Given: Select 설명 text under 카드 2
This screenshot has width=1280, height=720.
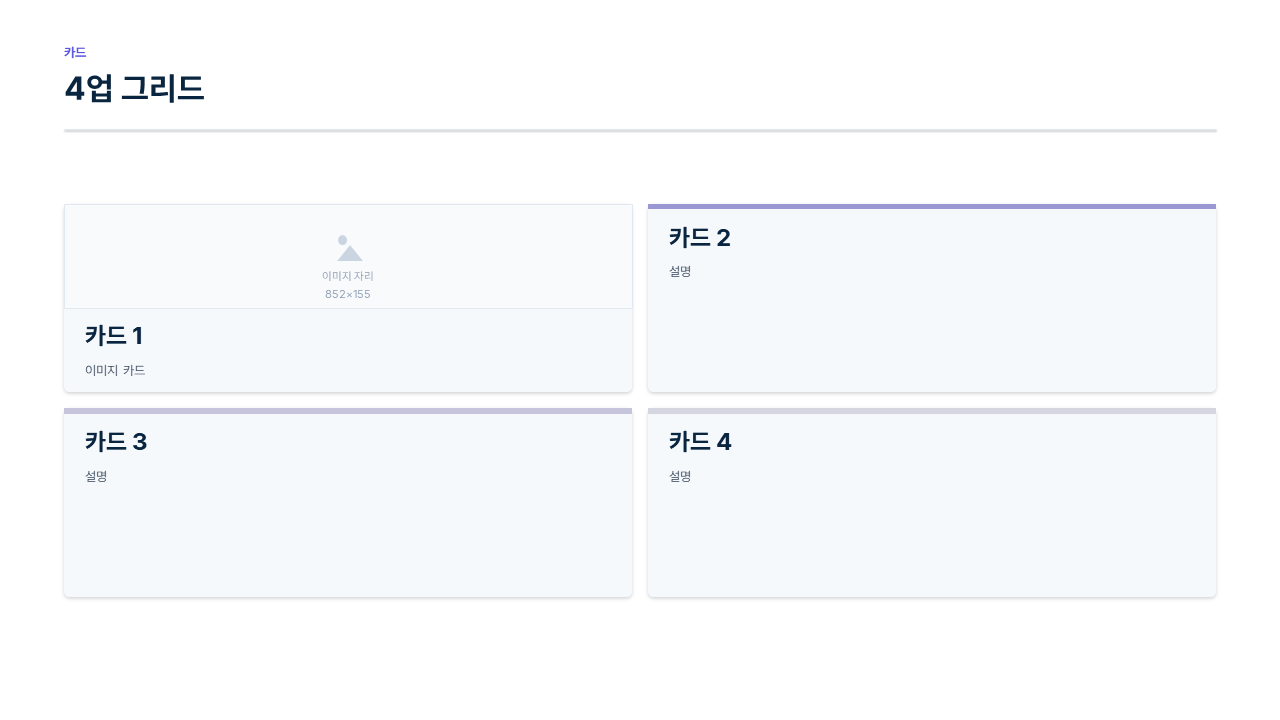Looking at the screenshot, I should [680, 271].
